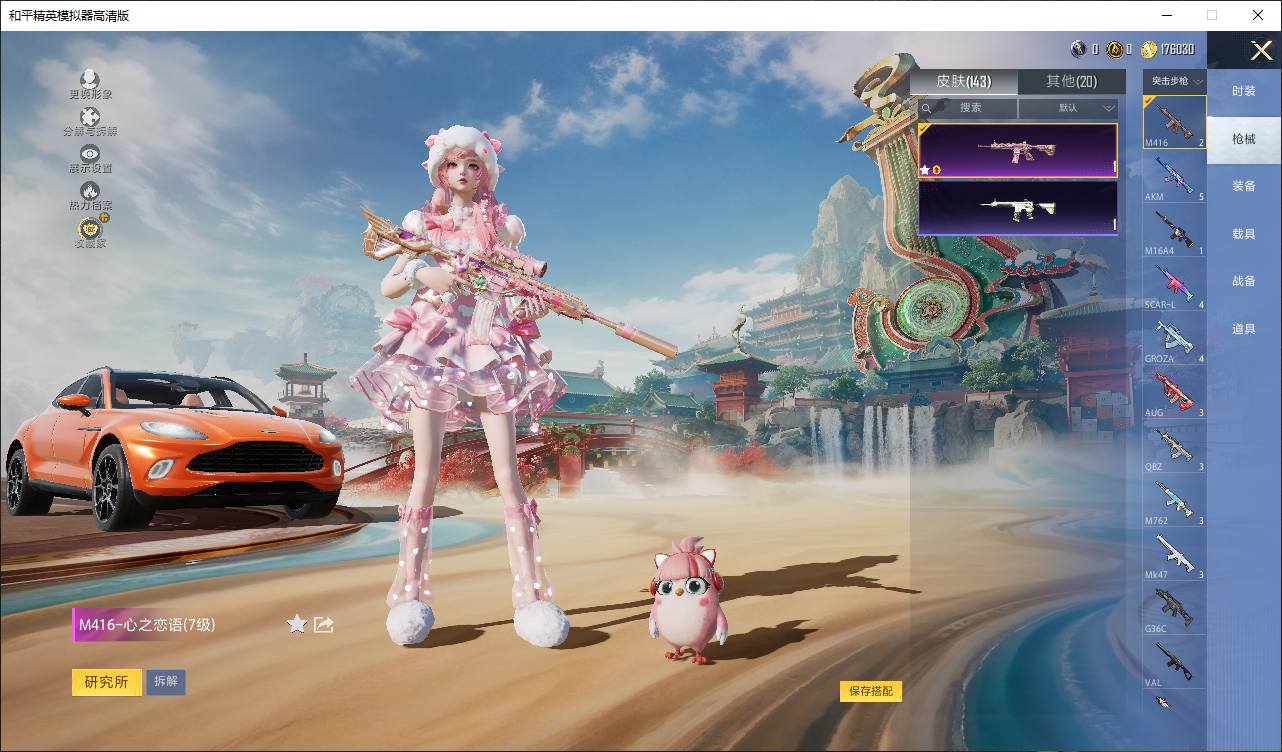Open the 更换形象 (change appearance) icon
Image resolution: width=1282 pixels, height=752 pixels.
tap(90, 79)
